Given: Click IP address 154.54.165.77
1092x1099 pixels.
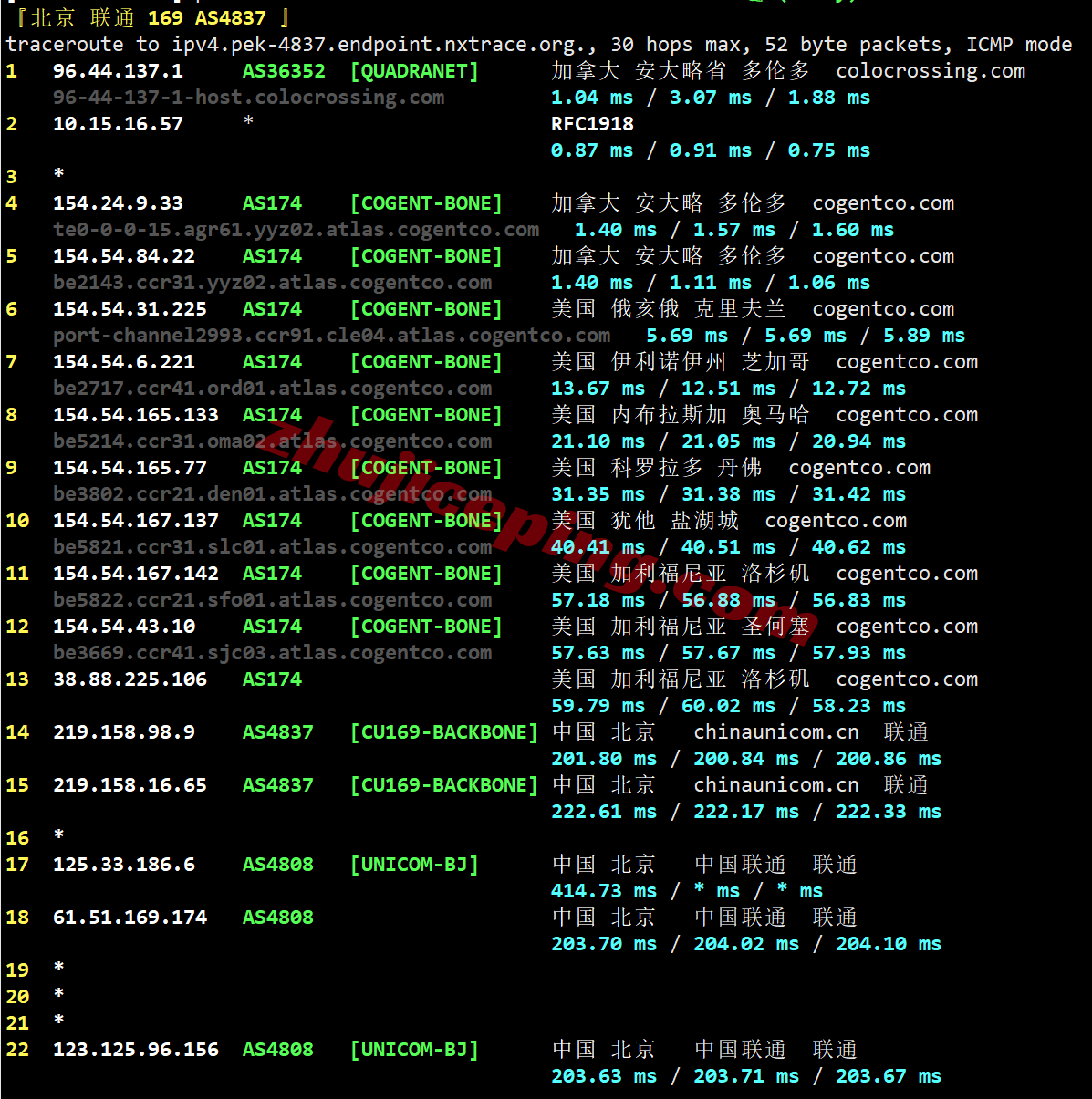Looking at the screenshot, I should pos(130,468).
